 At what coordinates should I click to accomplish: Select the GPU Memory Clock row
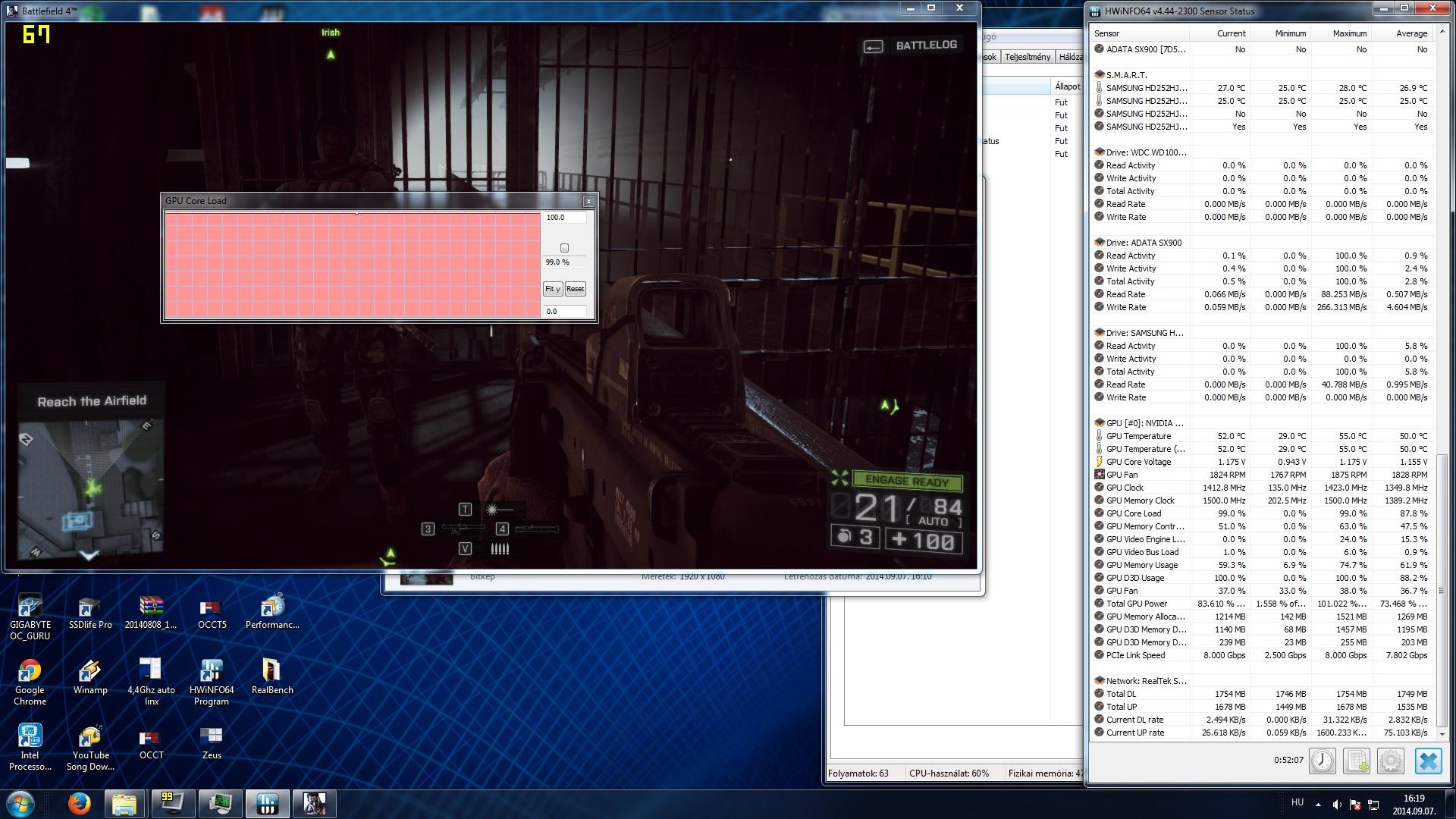tap(1261, 500)
